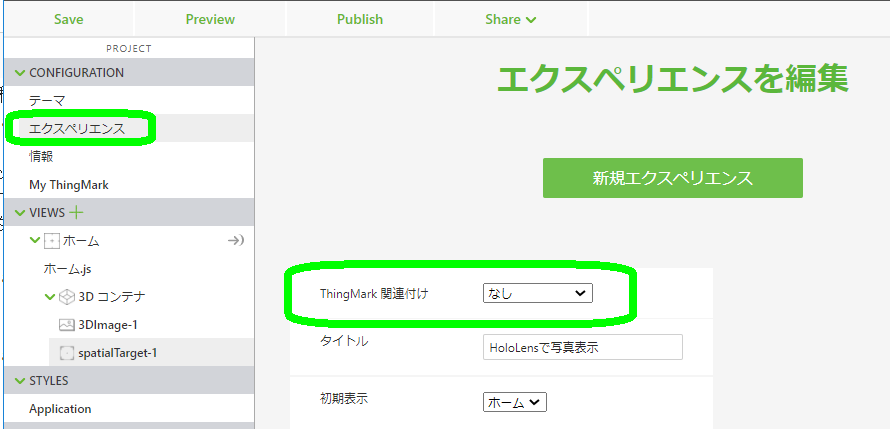Click the arrow icon beside ホーム view
Viewport: 890px width, 429px height.
tap(236, 241)
